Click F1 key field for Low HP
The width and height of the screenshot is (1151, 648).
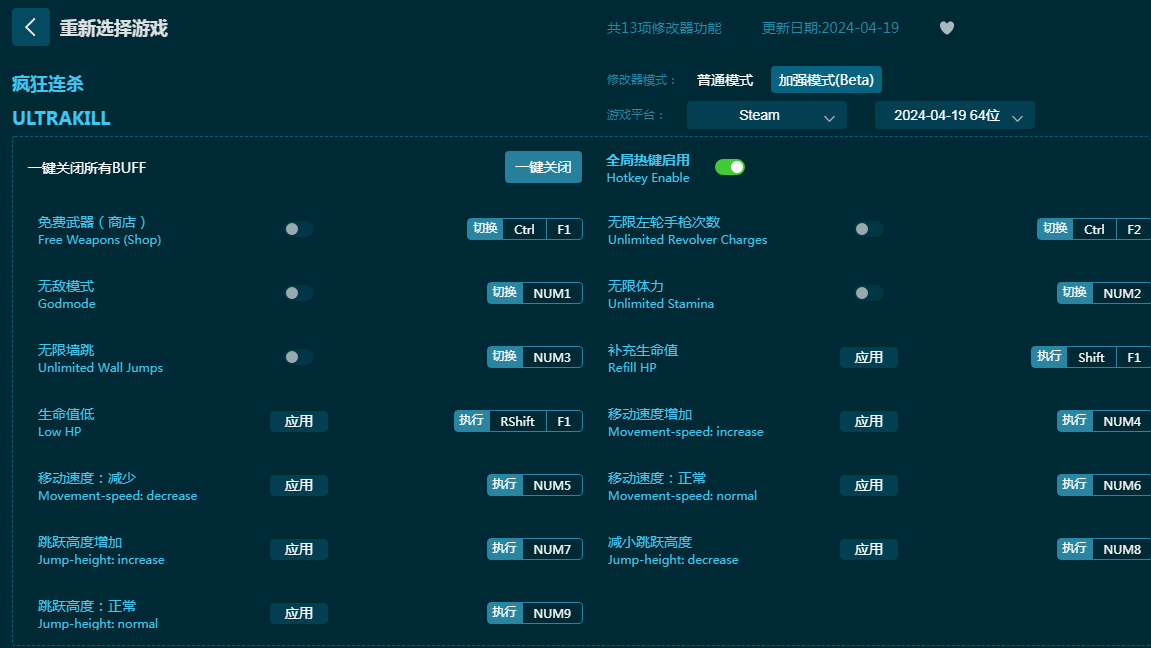564,421
